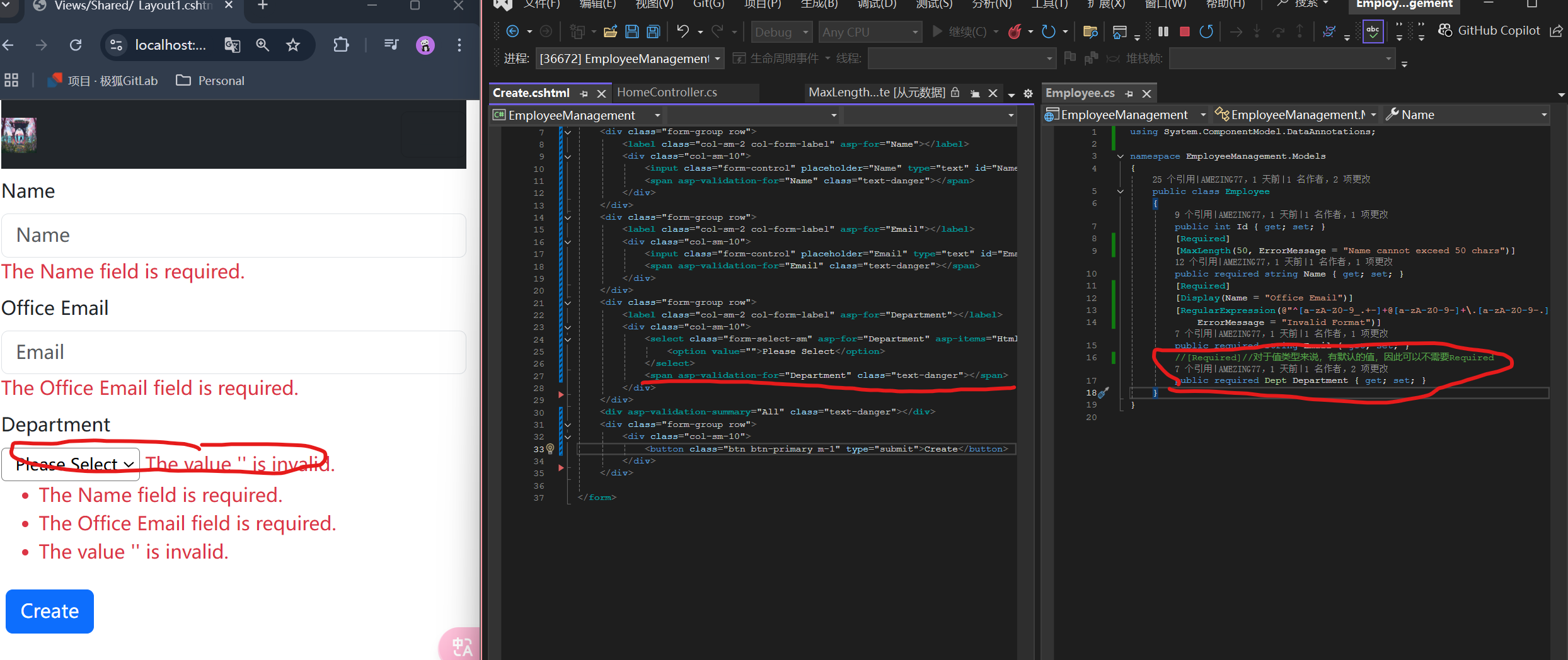Open browser zoom magnifier icon
The width and height of the screenshot is (1568, 660).
tap(262, 45)
